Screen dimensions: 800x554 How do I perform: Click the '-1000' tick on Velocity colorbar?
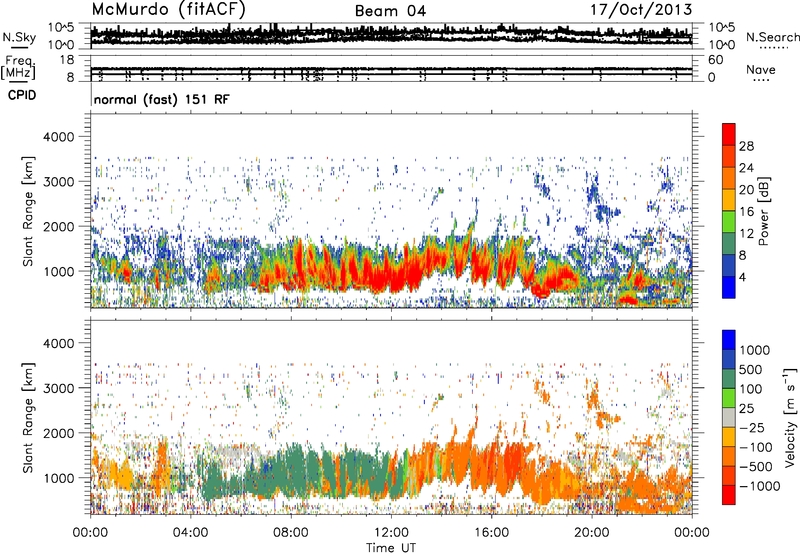(759, 486)
